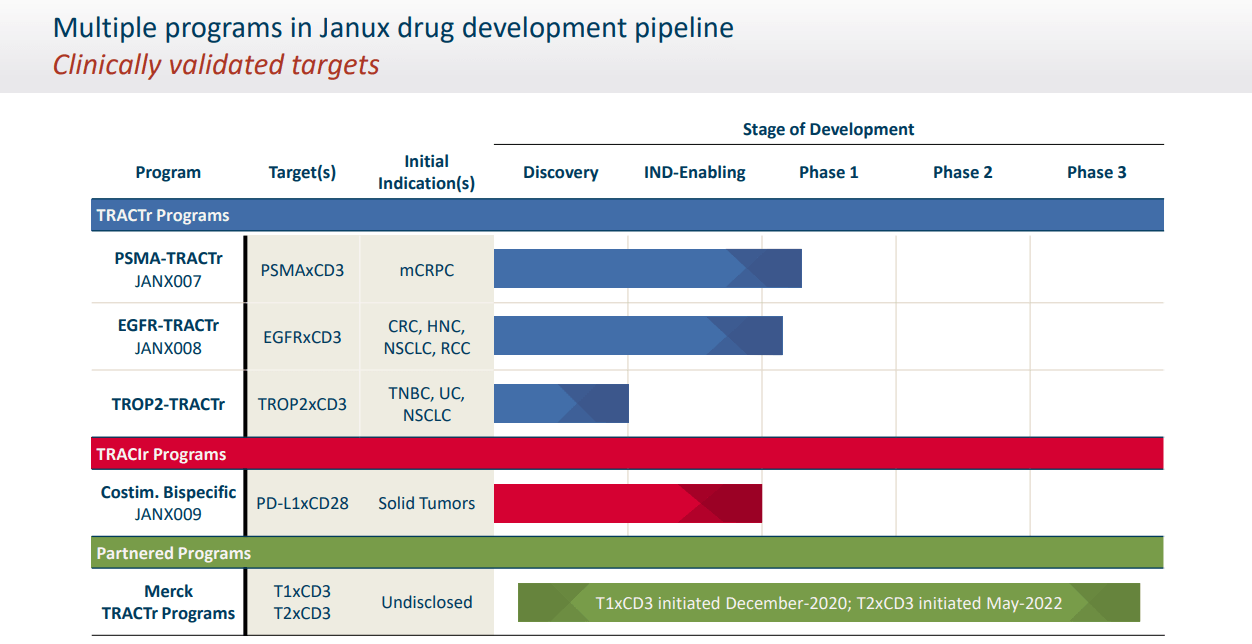The width and height of the screenshot is (1252, 644).
Task: Select the Costim. Bispecific JANX009 entry
Action: click(x=167, y=502)
